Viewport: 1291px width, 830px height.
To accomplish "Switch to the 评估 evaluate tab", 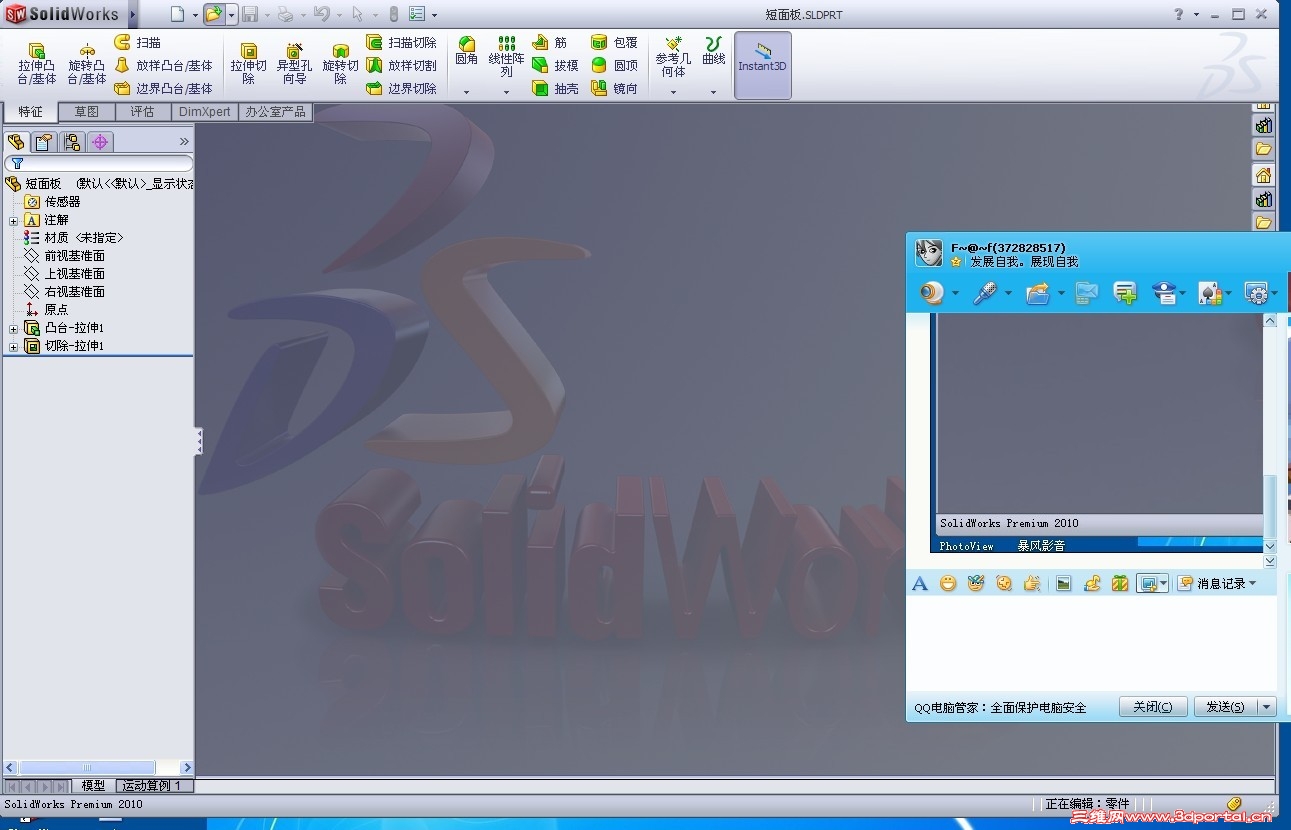I will pos(143,112).
